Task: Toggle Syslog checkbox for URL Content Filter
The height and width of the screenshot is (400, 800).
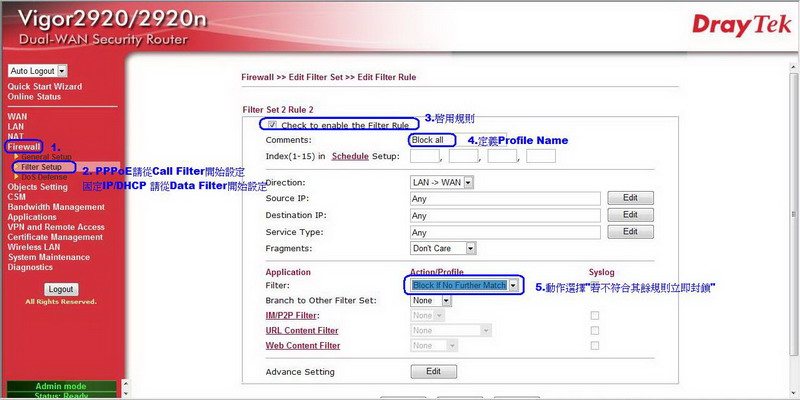Action: coord(594,331)
